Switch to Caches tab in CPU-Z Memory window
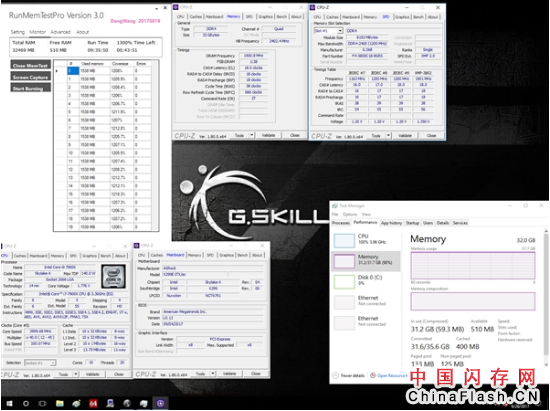550x411 pixels. click(x=196, y=17)
